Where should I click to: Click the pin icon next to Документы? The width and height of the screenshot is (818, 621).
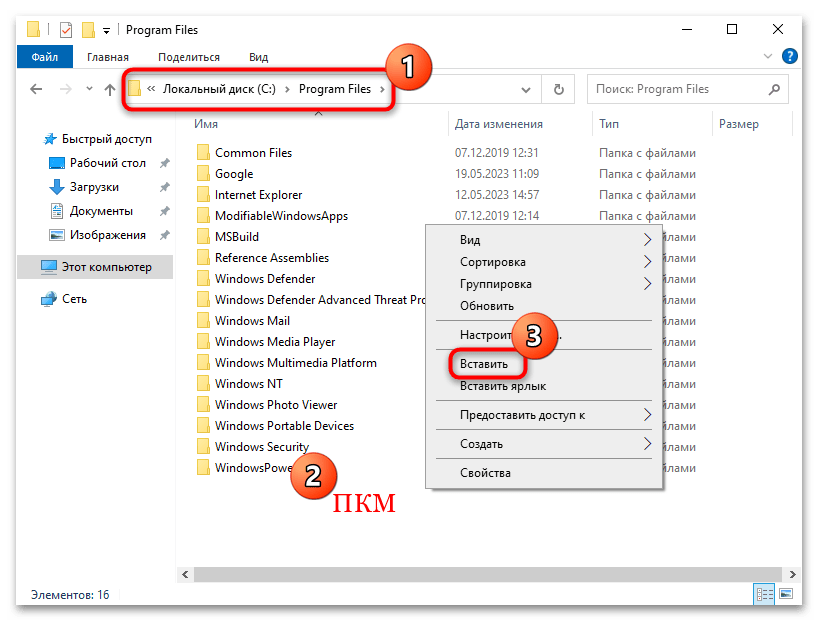165,211
